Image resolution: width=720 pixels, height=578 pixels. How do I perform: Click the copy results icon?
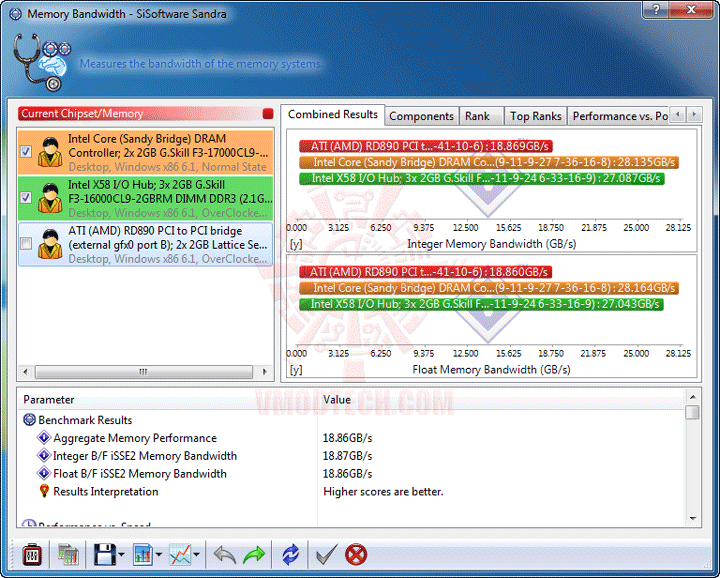pos(68,555)
